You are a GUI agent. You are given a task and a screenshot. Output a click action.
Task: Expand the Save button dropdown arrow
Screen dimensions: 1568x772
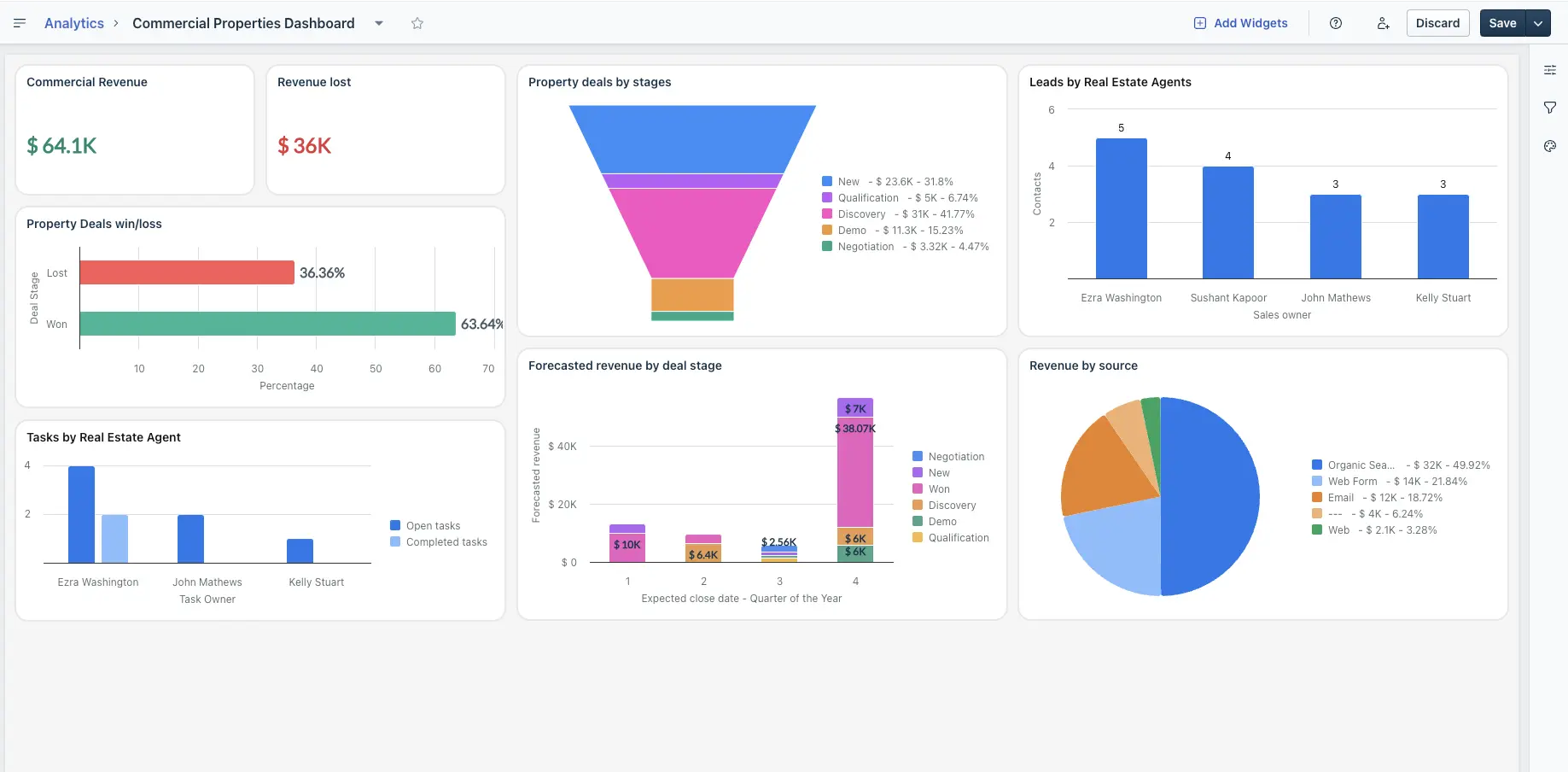[1538, 23]
